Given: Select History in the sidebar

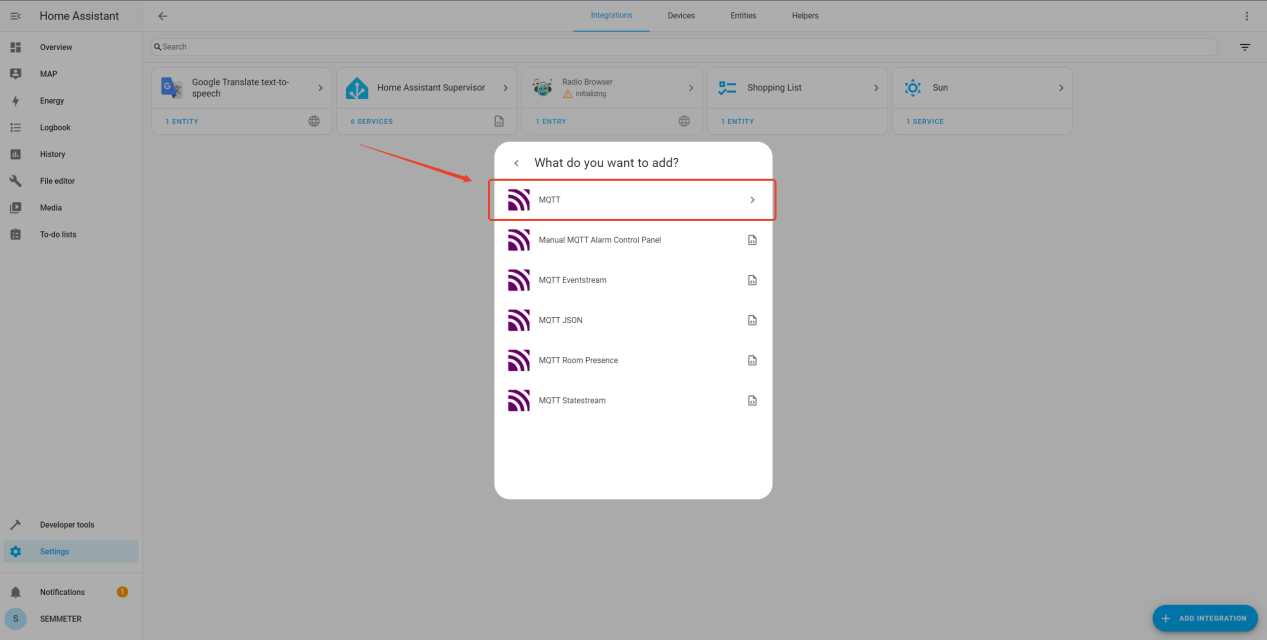Looking at the screenshot, I should point(71,154).
